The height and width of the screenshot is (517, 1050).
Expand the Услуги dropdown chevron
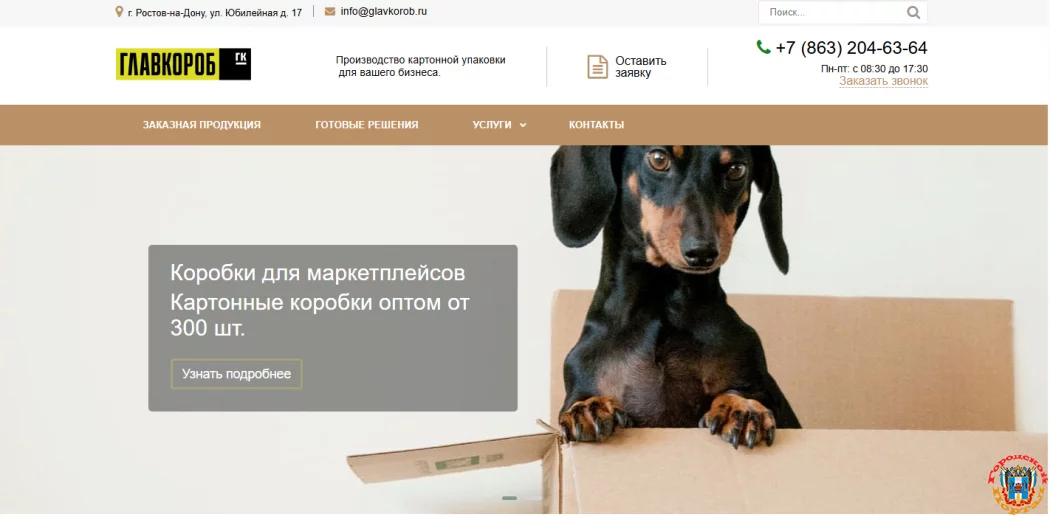point(523,125)
